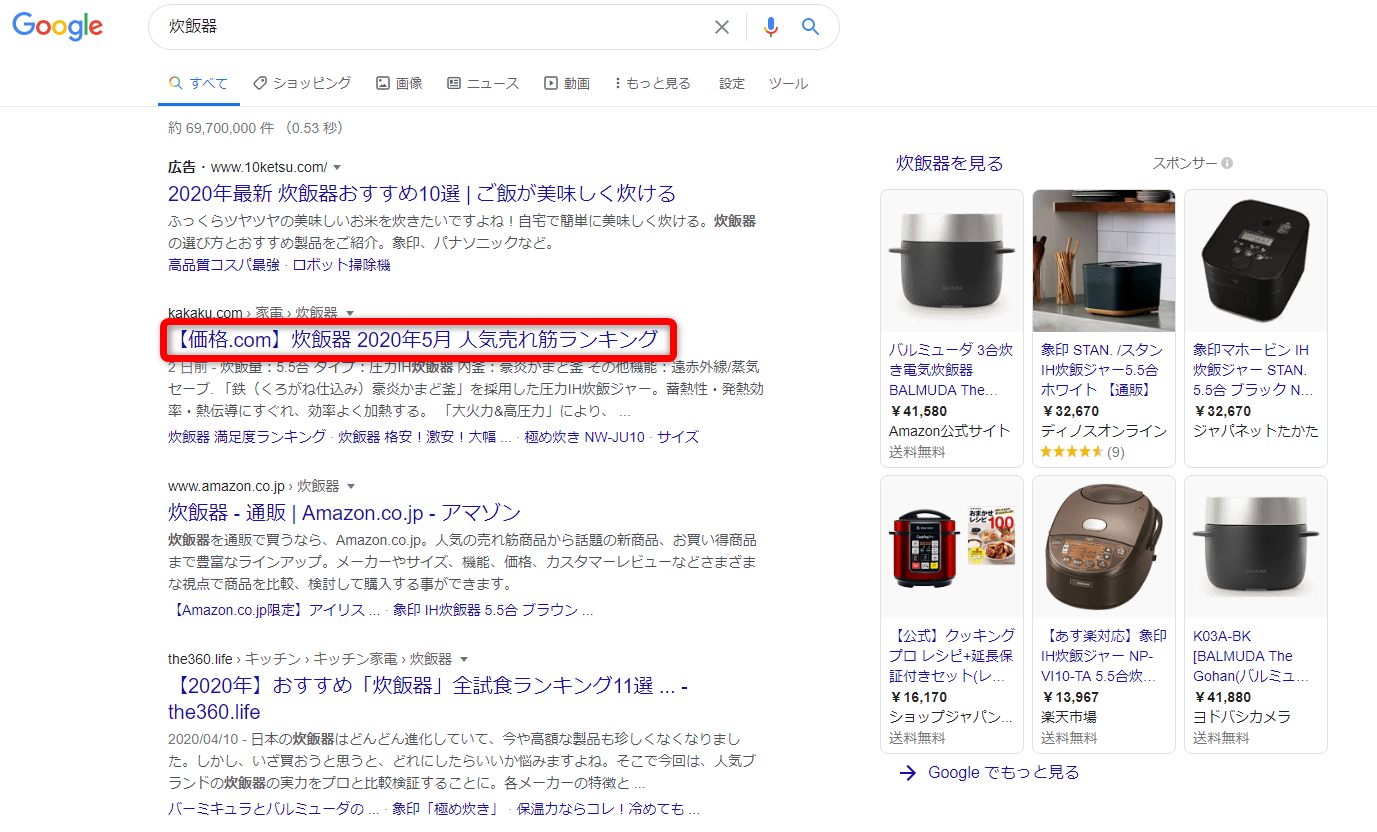Click the 炊飯器を見る heading link

coord(949,163)
